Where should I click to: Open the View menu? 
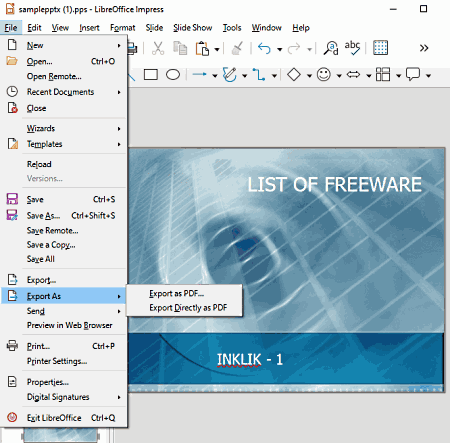point(60,28)
